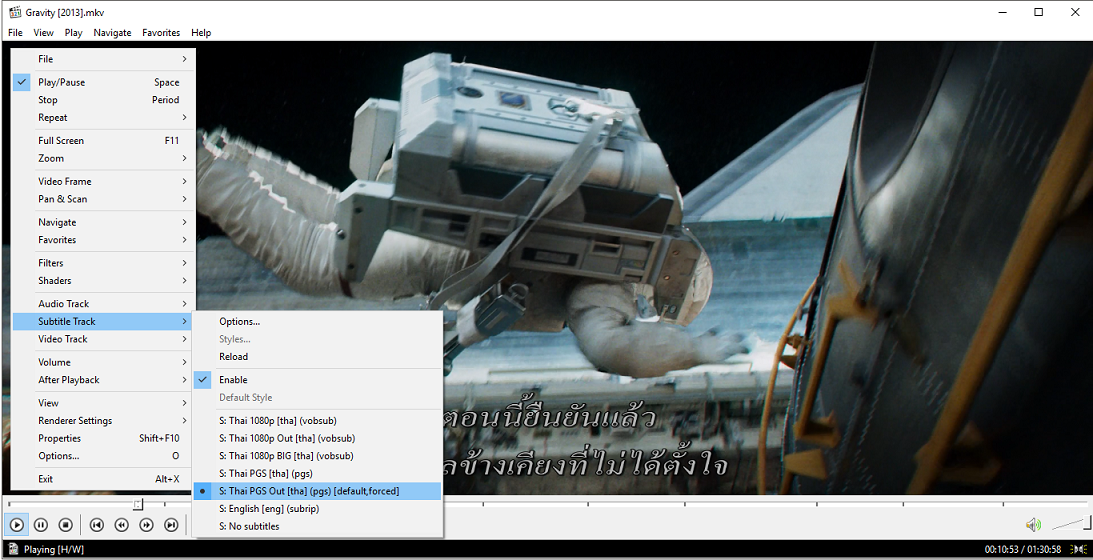Click the Play button in playback toolbar
Image resolution: width=1093 pixels, height=560 pixels.
click(x=17, y=524)
